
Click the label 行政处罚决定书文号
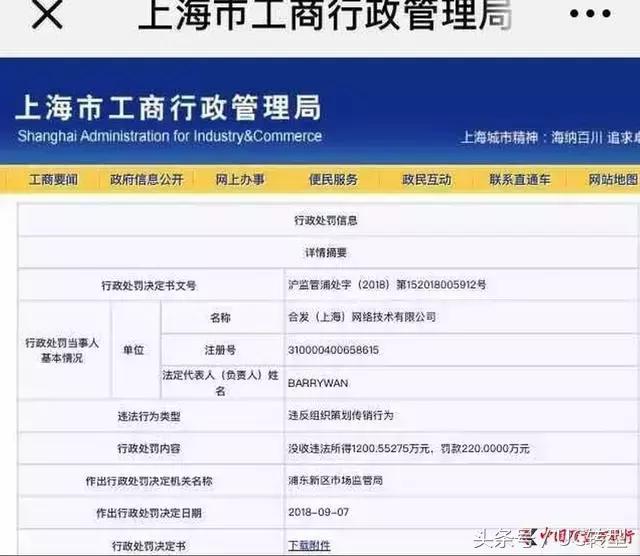pos(149,285)
